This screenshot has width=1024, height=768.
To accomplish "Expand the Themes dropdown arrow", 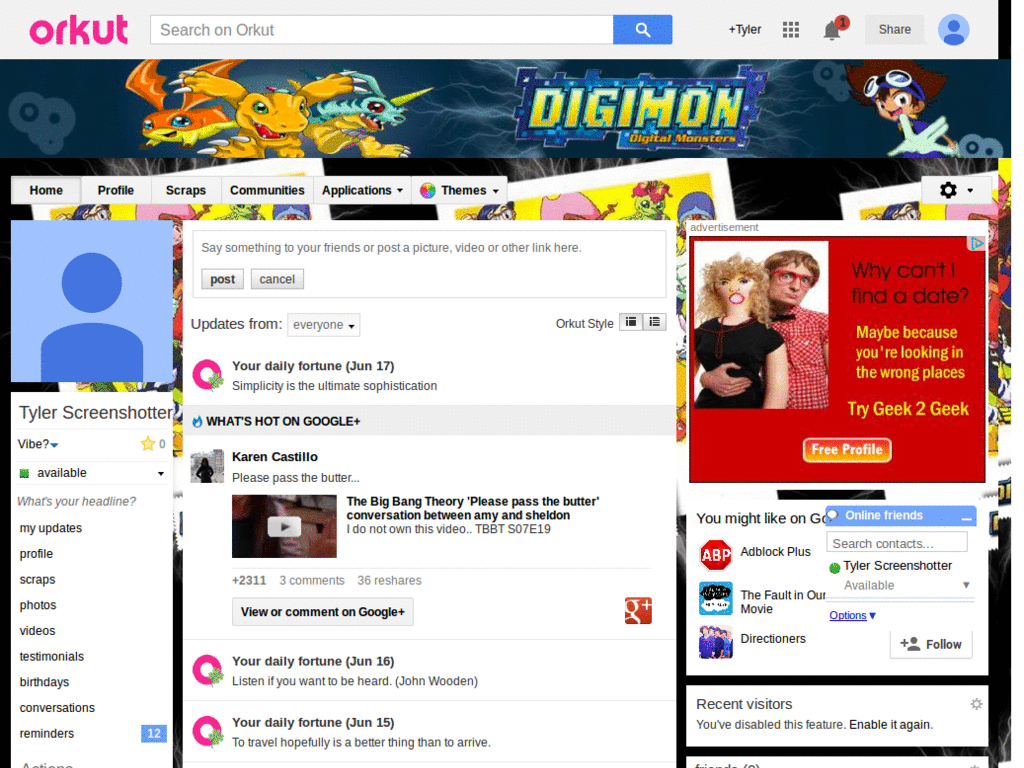I will click(x=496, y=191).
